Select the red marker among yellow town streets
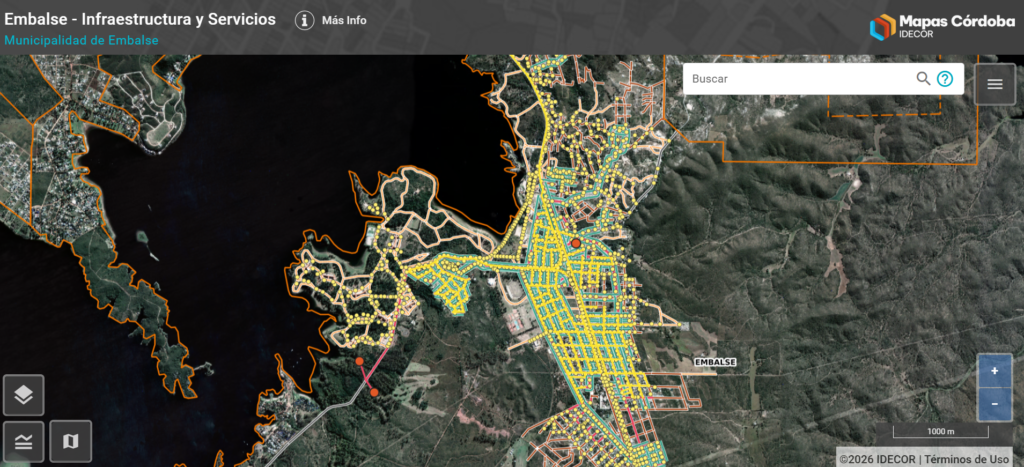Screen dimensions: 1024x467 [576, 243]
